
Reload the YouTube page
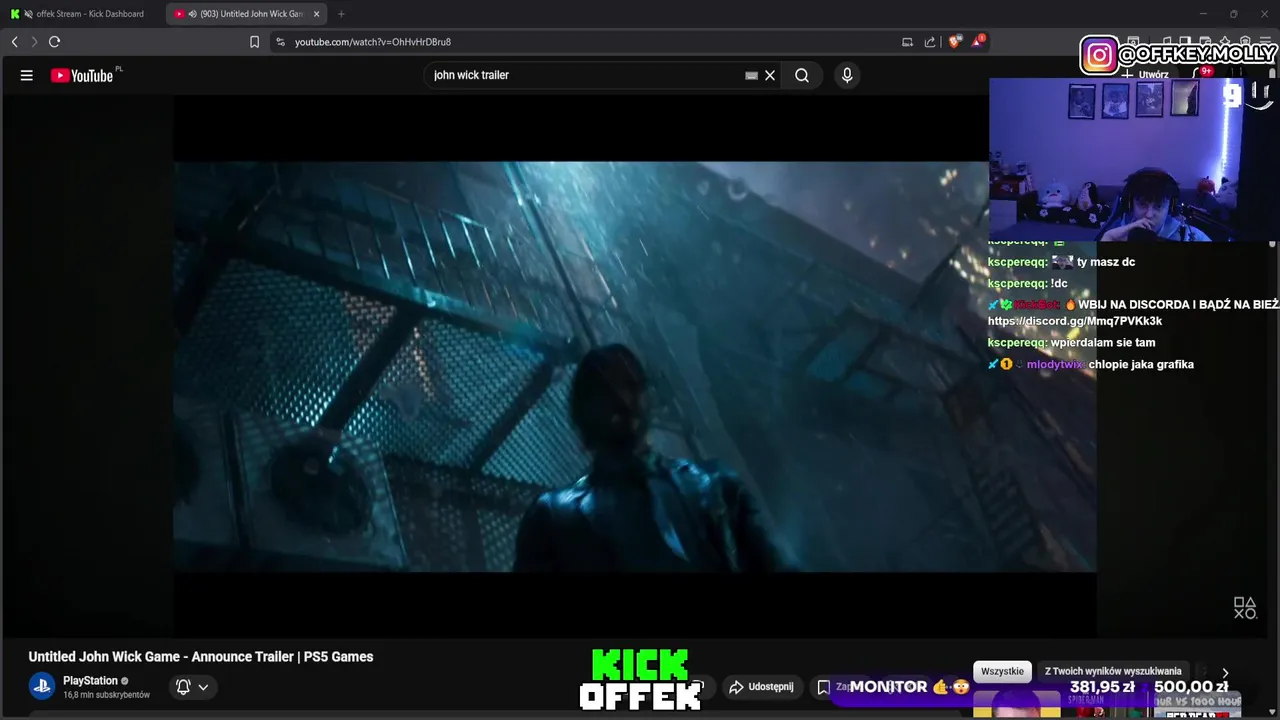(x=54, y=42)
